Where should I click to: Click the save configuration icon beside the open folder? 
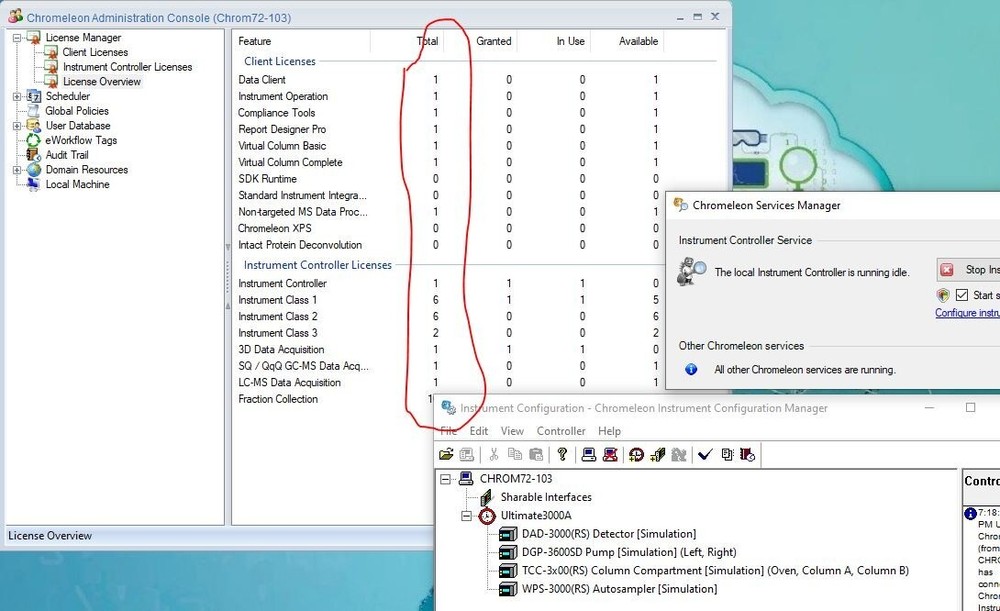coord(467,454)
